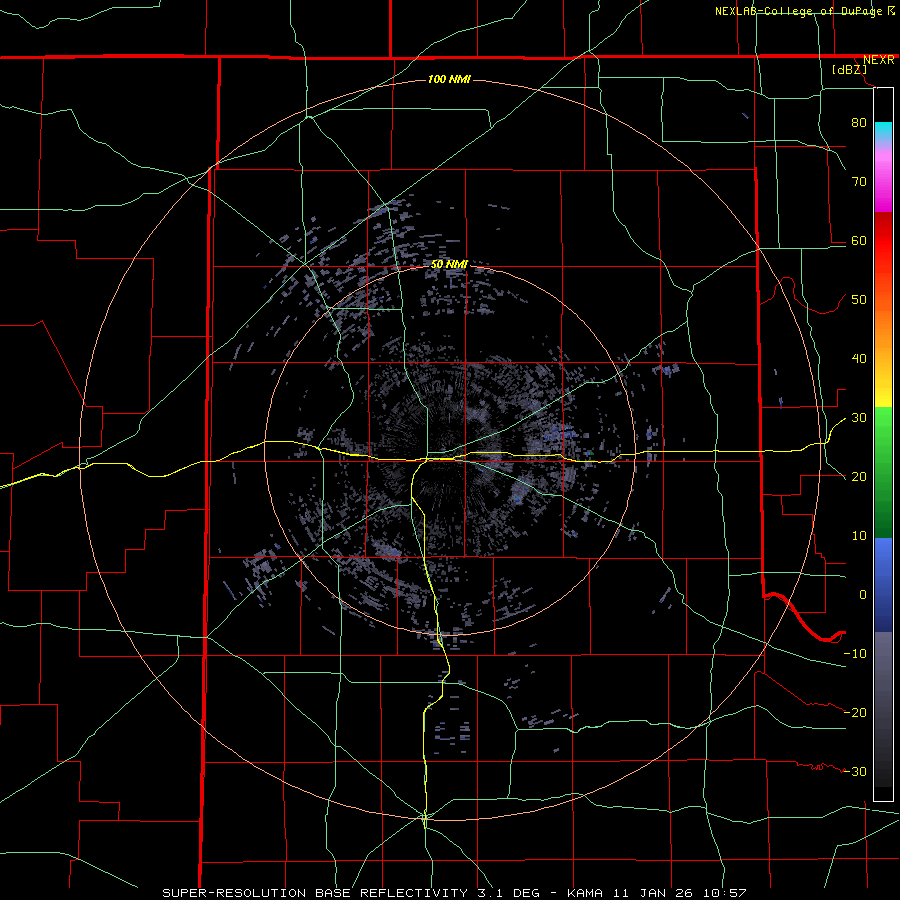Click the 50 value on the dBZ scale
The image size is (900, 900).
coord(859,300)
